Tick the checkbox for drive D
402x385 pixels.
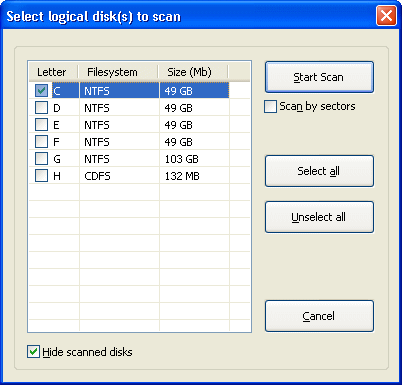click(41, 107)
